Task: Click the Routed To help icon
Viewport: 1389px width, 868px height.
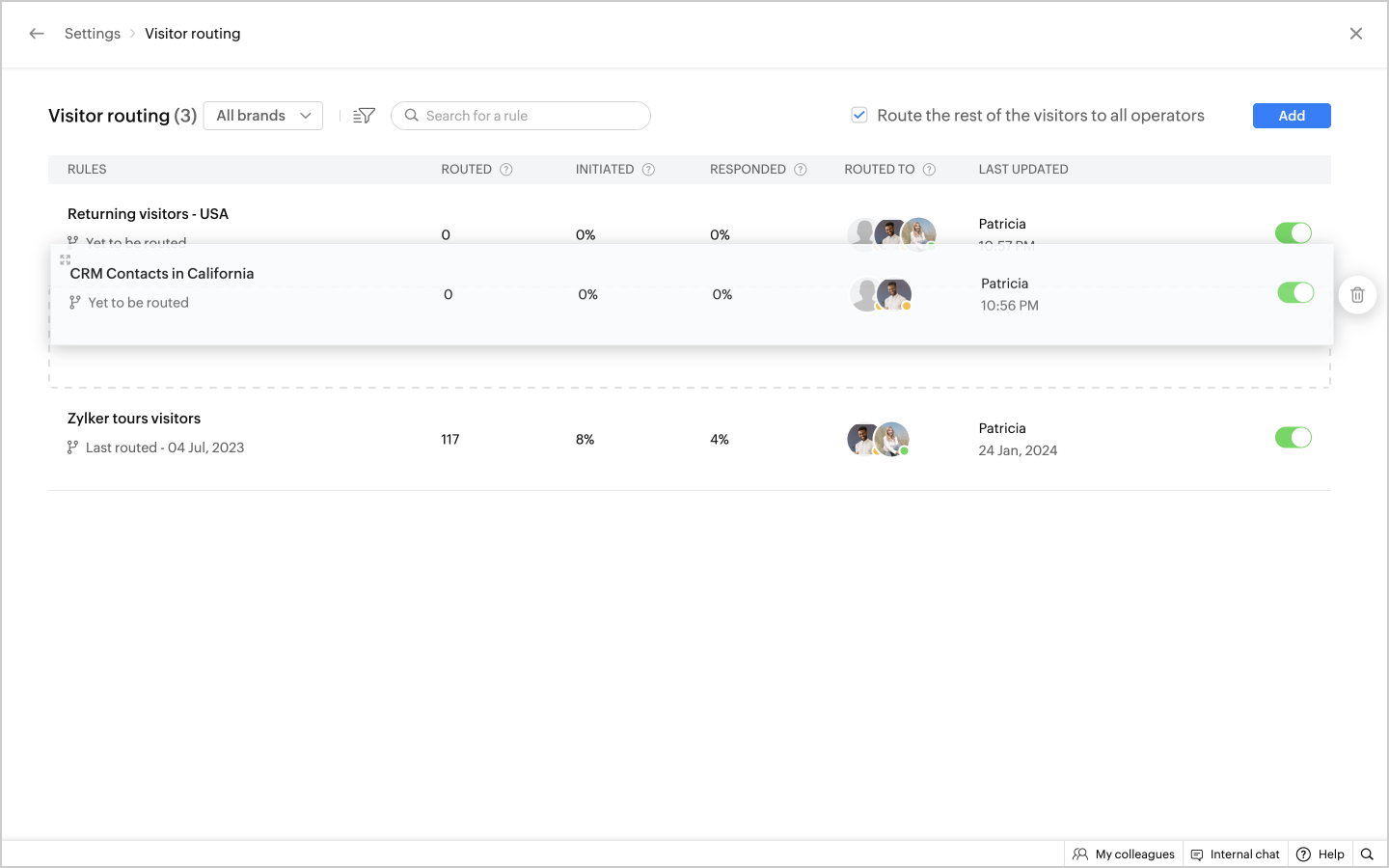Action: [x=929, y=170]
